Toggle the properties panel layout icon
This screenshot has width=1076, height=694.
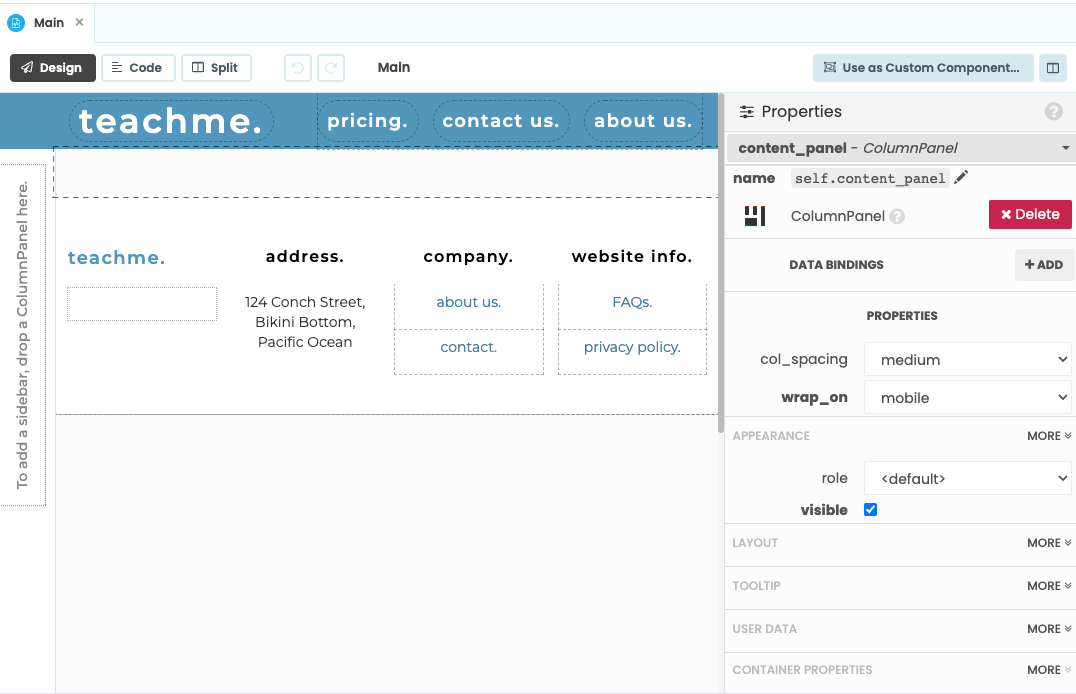coord(1052,68)
